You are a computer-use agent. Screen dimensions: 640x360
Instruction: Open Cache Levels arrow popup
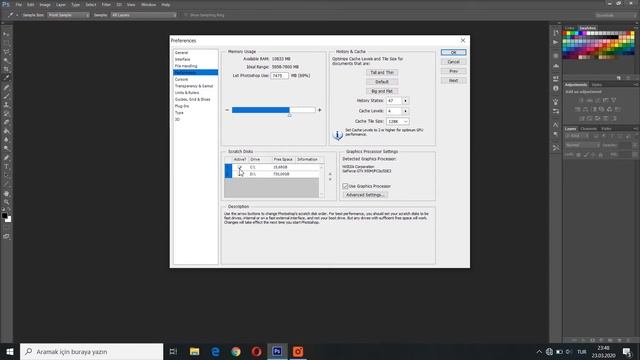(405, 111)
